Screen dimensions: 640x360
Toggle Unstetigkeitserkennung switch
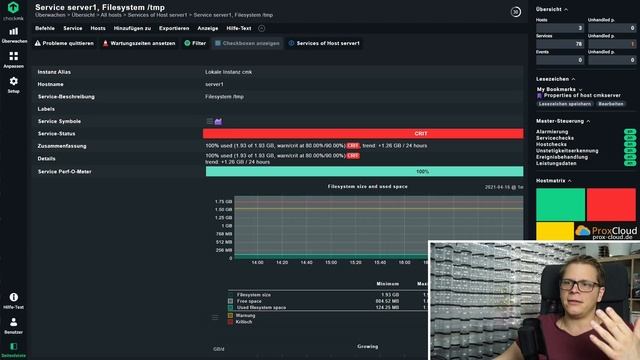pyautogui.click(x=629, y=151)
